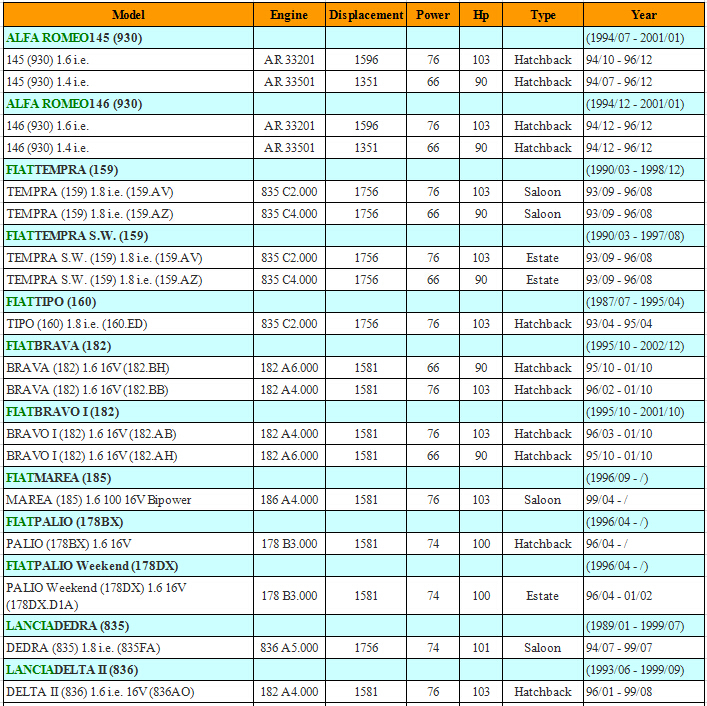Click the Model column header
707x706 pixels.
pyautogui.click(x=128, y=15)
